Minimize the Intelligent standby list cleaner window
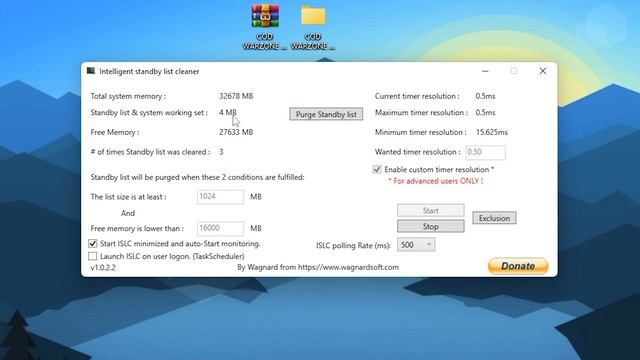 (485, 71)
